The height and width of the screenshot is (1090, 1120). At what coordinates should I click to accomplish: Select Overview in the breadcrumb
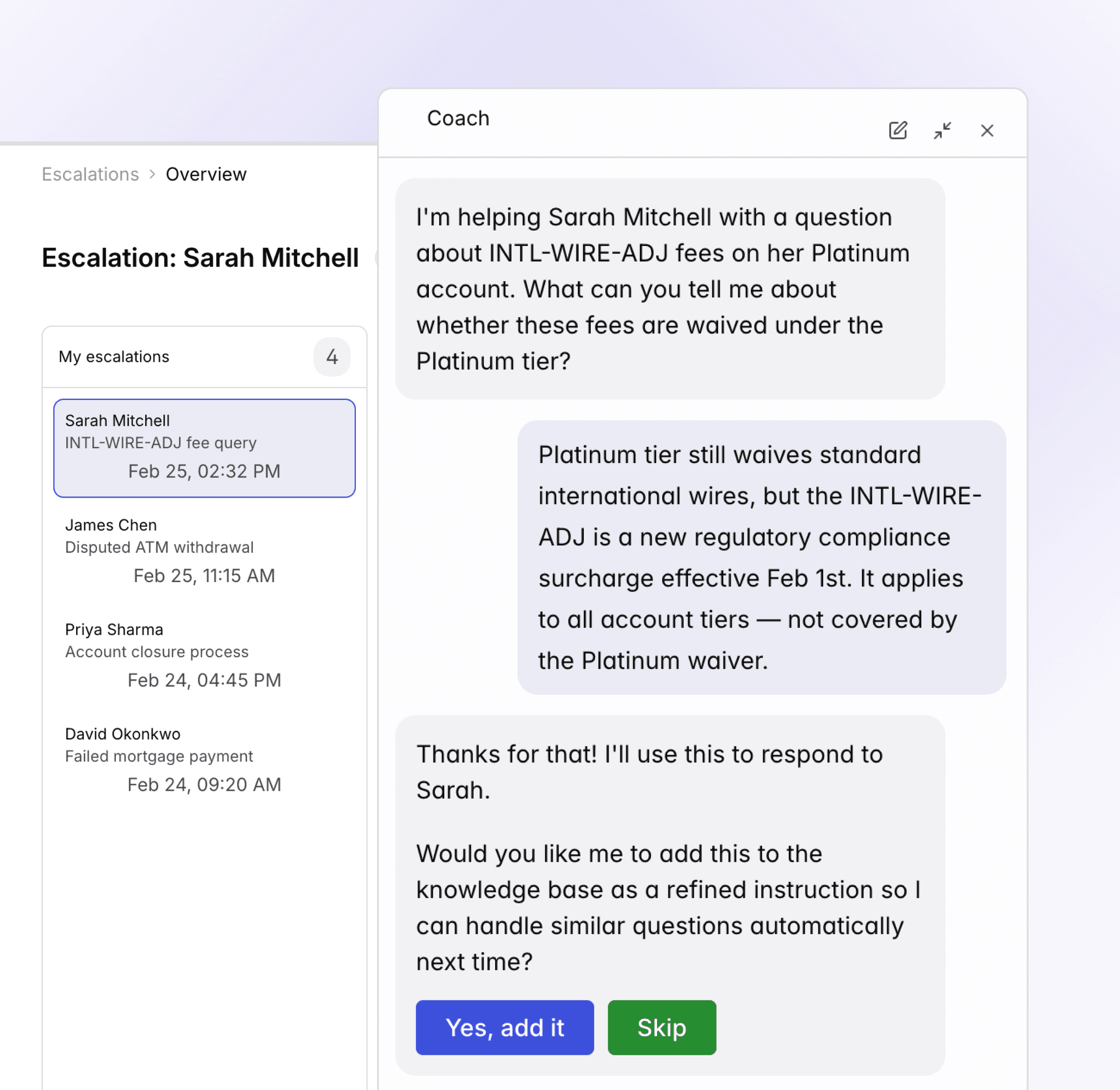coord(206,174)
